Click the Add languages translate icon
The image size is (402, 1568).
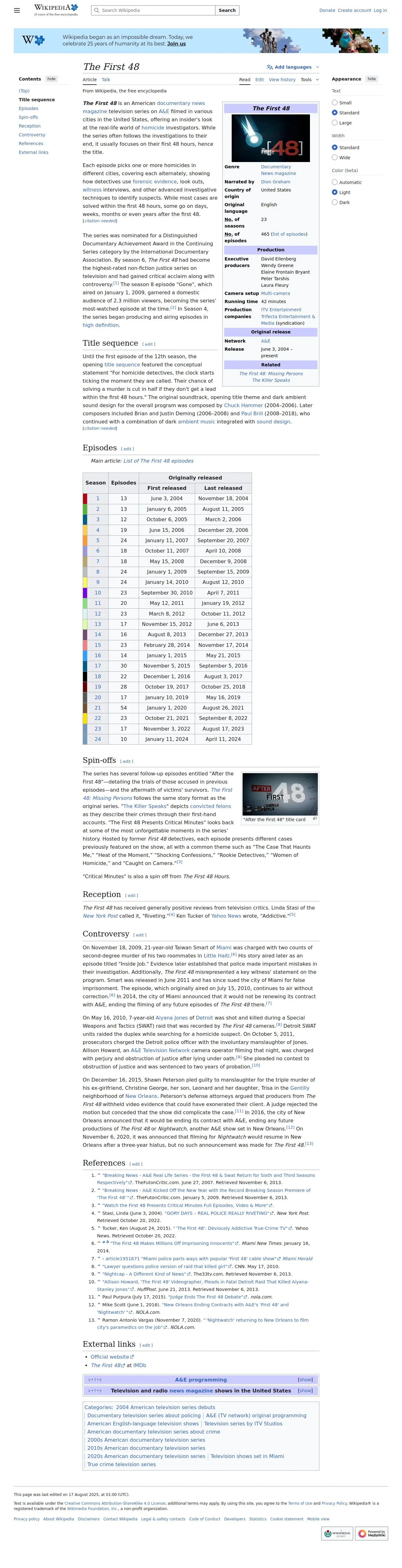[x=270, y=67]
